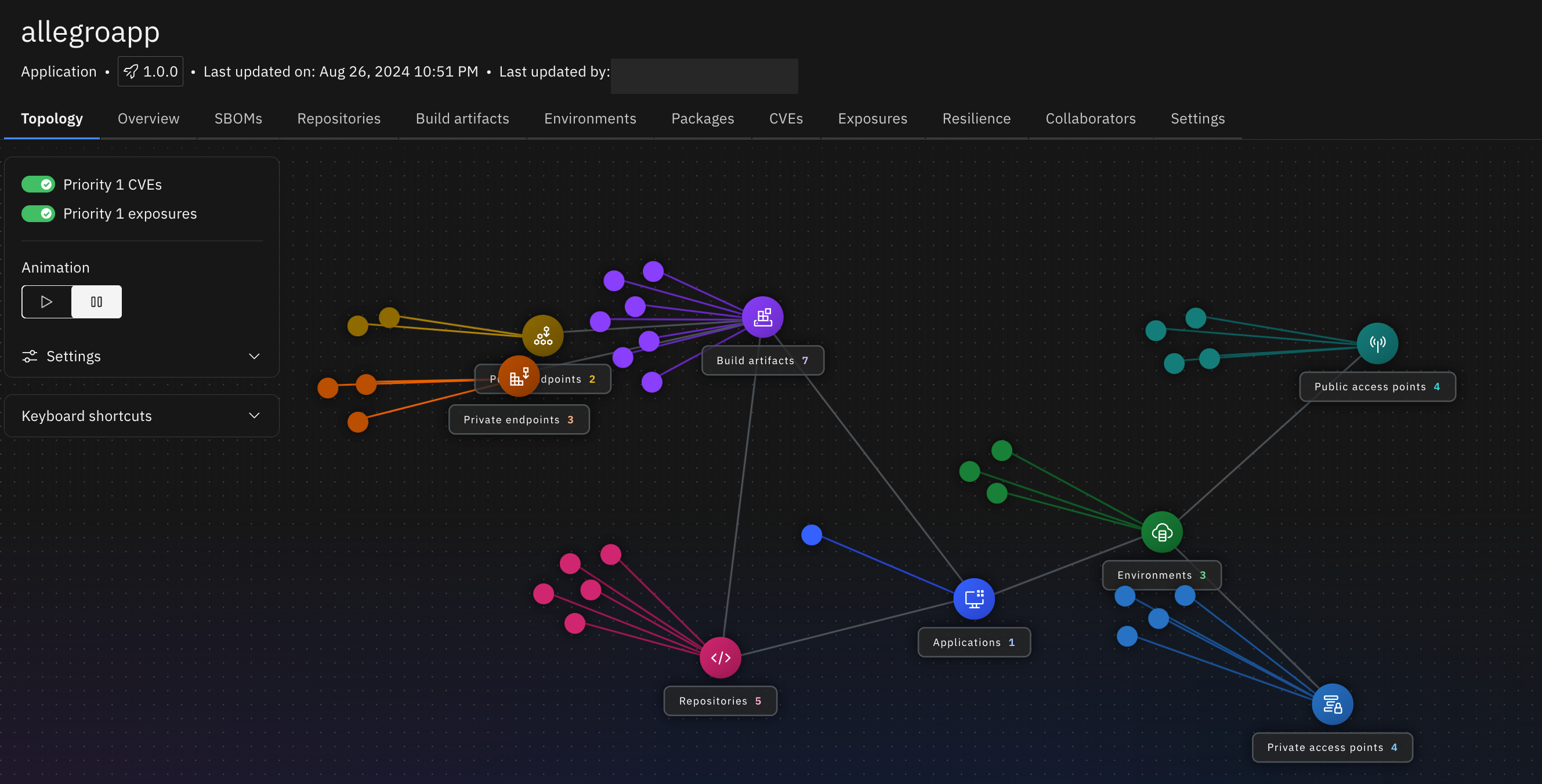
Task: Expand the Keyboard shortcuts panel
Action: tap(254, 415)
